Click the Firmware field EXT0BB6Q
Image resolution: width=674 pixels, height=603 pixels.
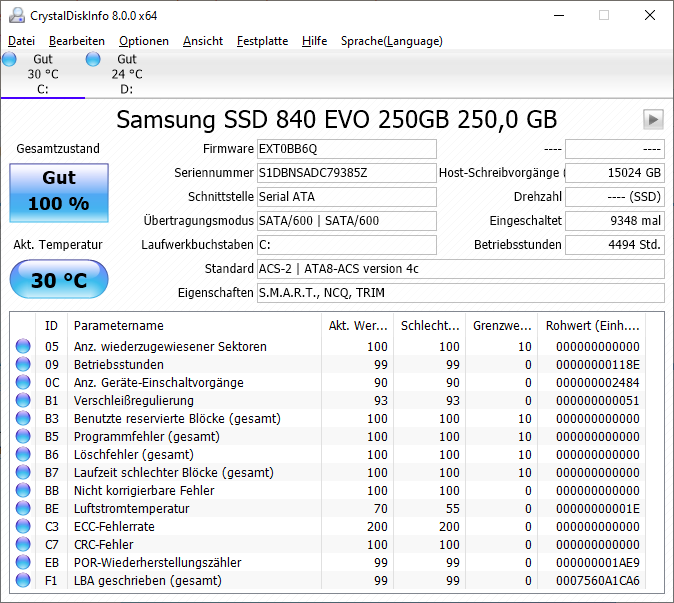coord(346,149)
